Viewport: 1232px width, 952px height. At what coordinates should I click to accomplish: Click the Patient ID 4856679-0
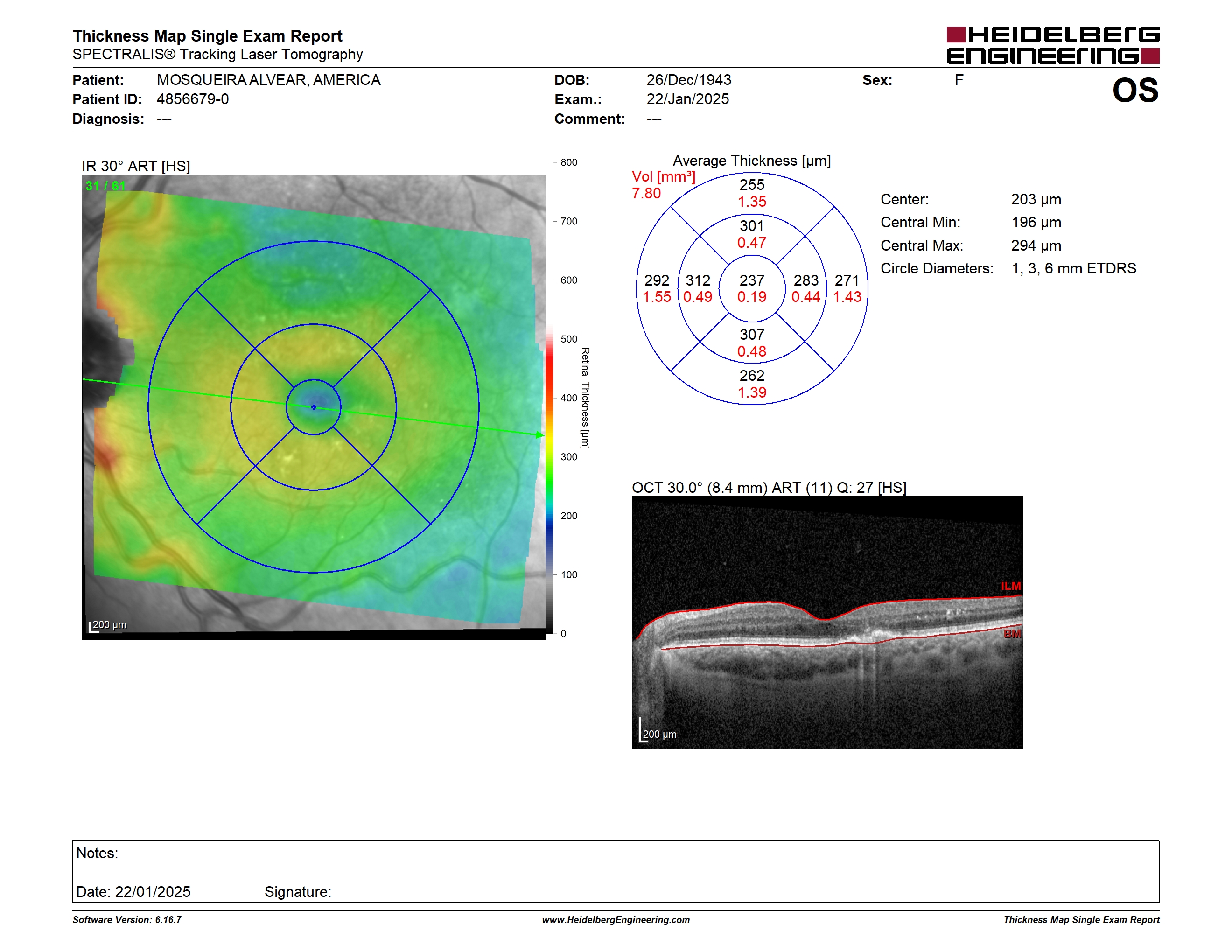tap(192, 99)
